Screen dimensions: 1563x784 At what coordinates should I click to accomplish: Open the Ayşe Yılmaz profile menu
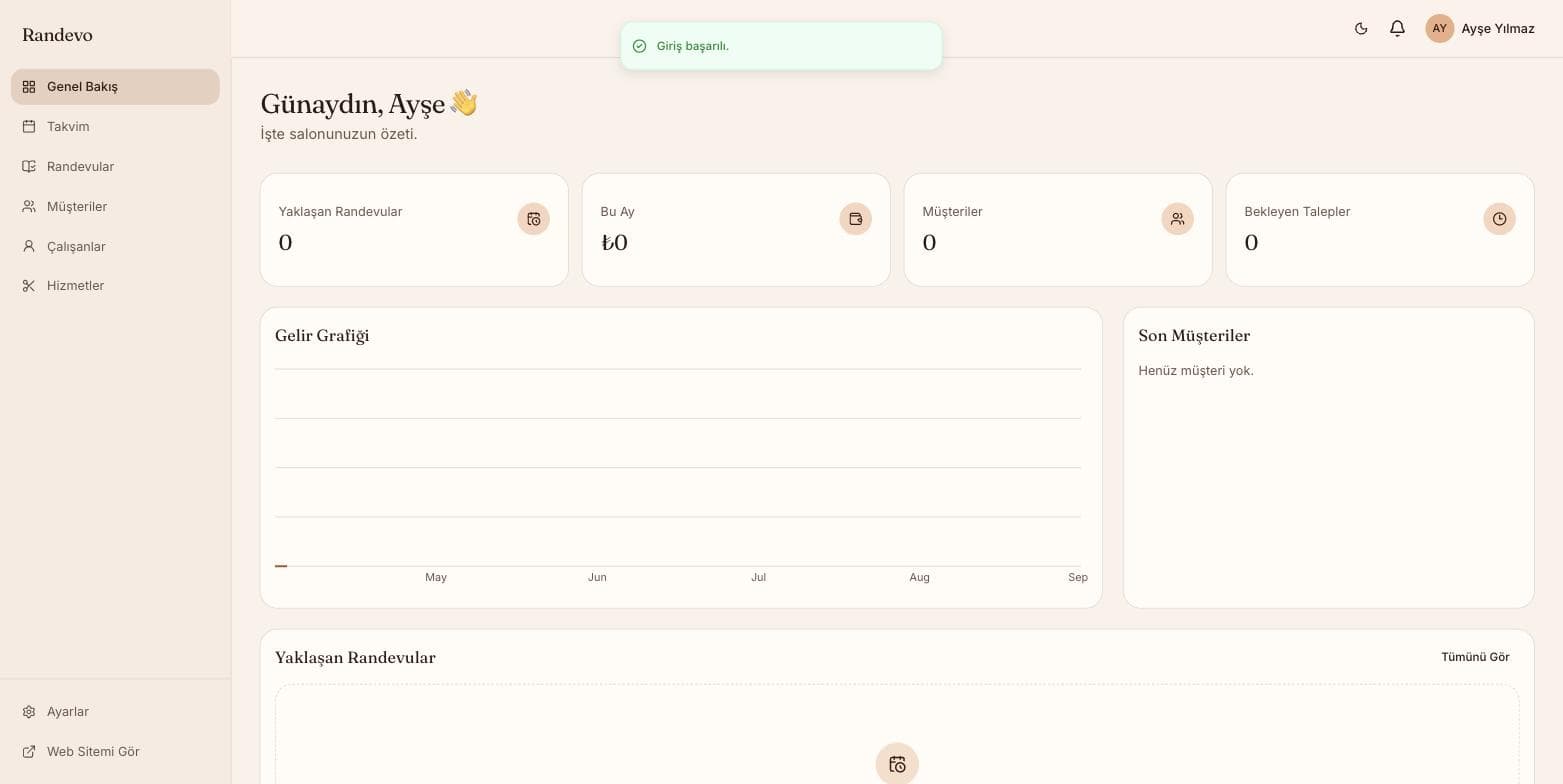coord(1480,29)
